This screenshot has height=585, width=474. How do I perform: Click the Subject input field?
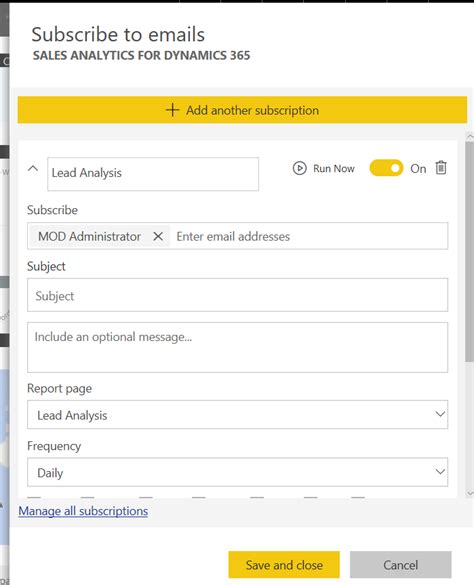click(x=237, y=295)
